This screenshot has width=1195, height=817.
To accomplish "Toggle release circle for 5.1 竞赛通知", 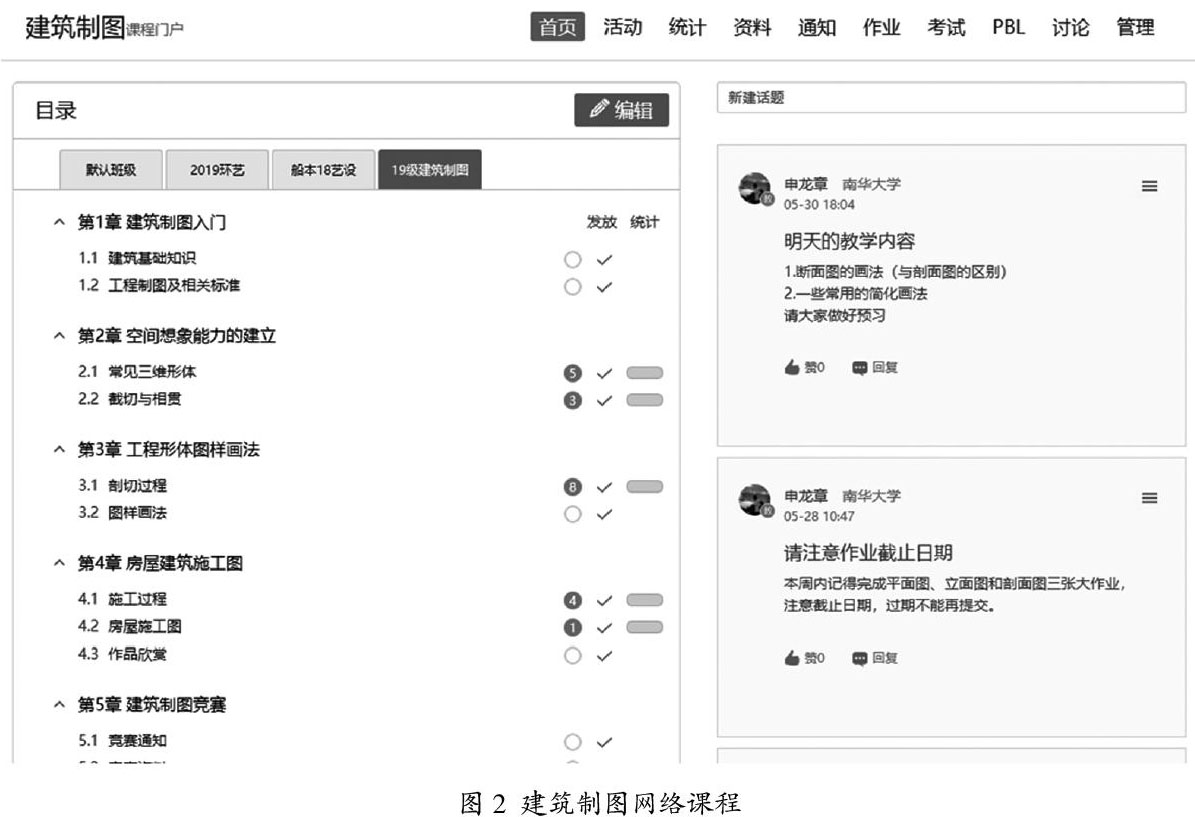I will point(572,742).
